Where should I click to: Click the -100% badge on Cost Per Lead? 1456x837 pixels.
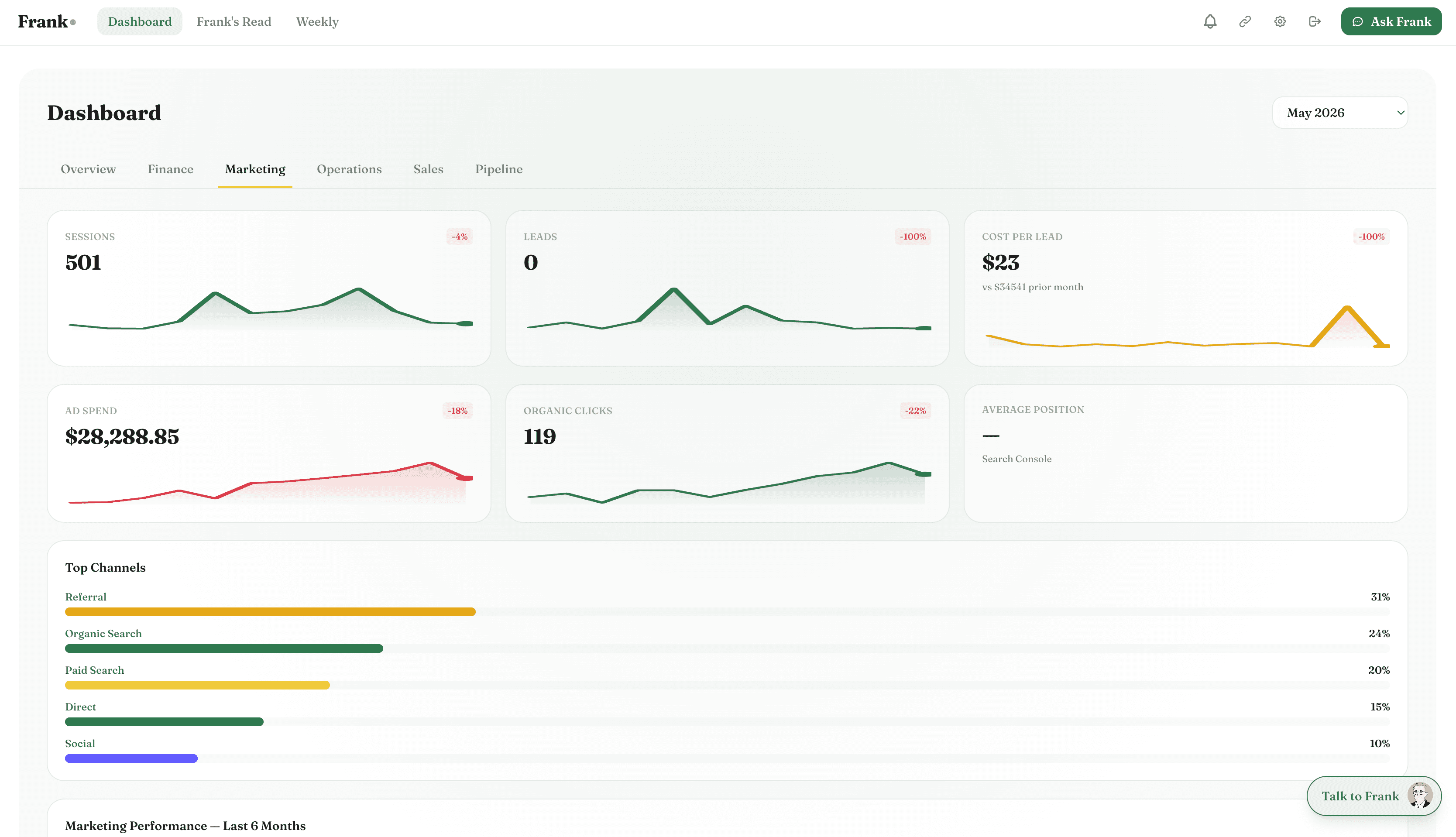(x=1371, y=237)
